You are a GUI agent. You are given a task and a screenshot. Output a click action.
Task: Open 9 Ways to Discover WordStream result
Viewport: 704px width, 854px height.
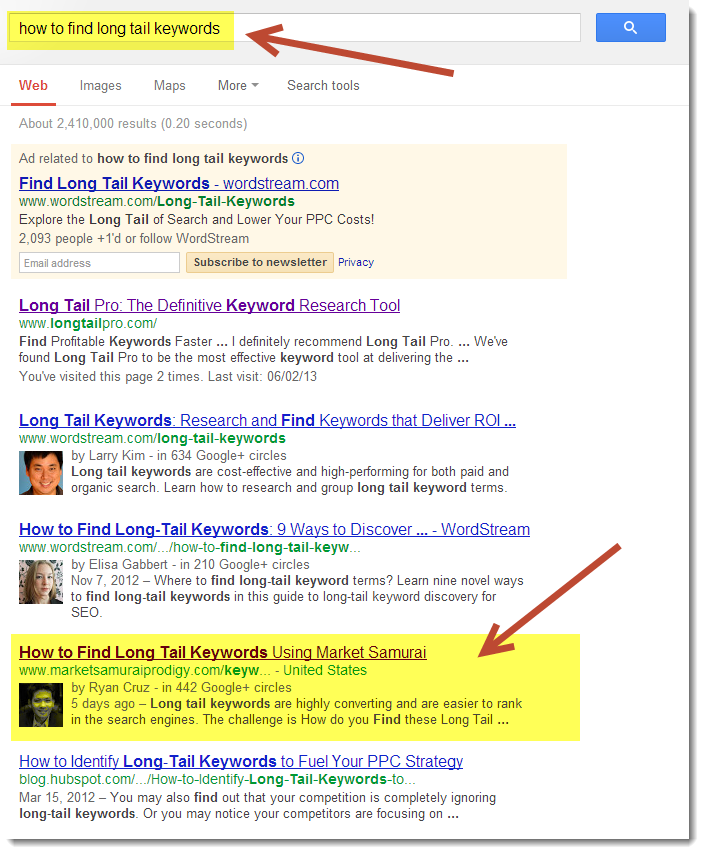pyautogui.click(x=274, y=529)
